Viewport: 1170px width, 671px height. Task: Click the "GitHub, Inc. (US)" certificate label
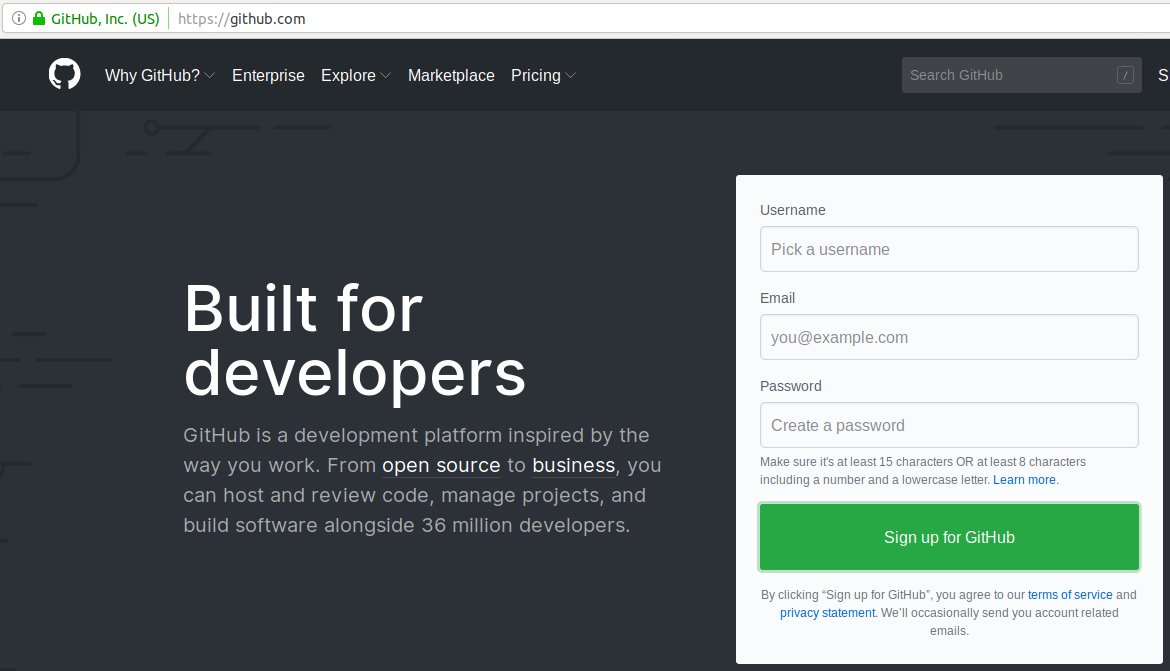[x=105, y=18]
